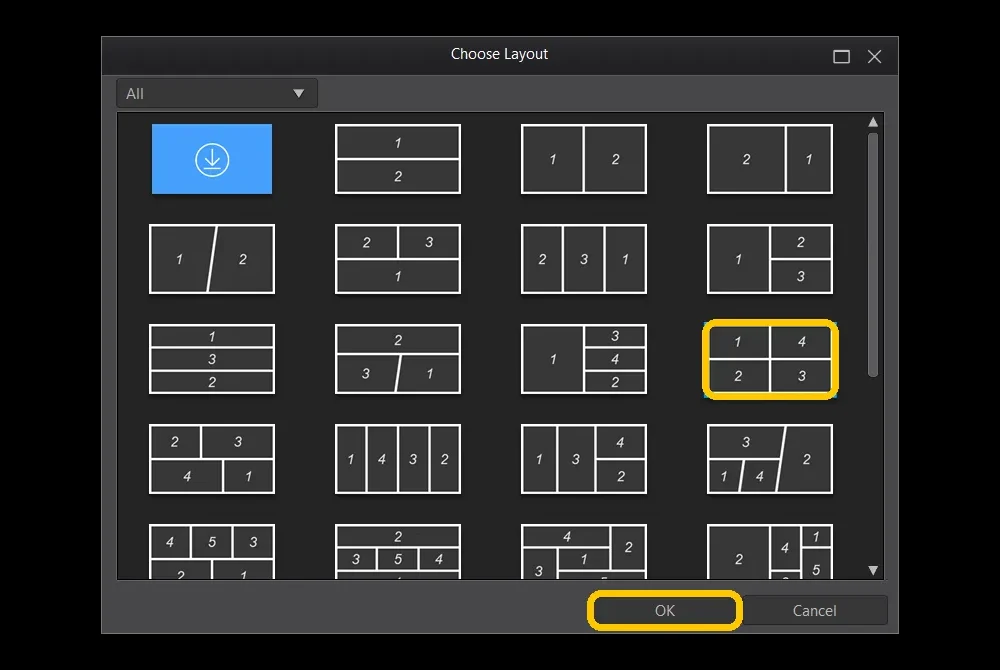Image resolution: width=1000 pixels, height=670 pixels.
Task: Select the three-row 1, 3, 2 layout
Action: pos(212,359)
